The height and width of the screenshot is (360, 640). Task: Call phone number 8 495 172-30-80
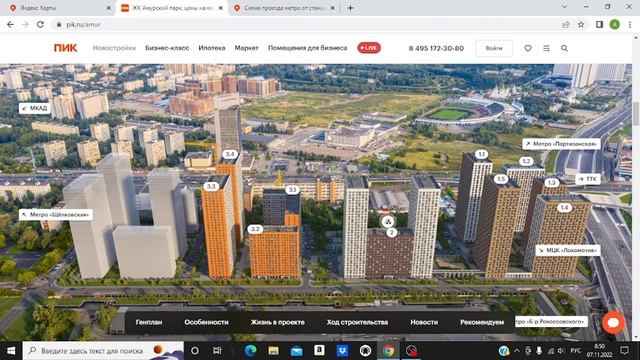point(436,48)
